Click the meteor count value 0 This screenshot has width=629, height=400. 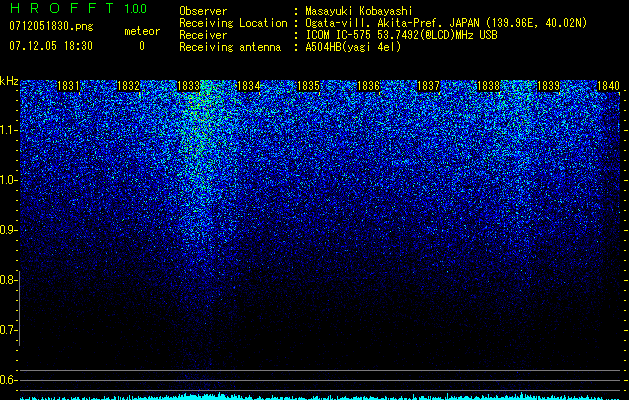click(x=142, y=46)
